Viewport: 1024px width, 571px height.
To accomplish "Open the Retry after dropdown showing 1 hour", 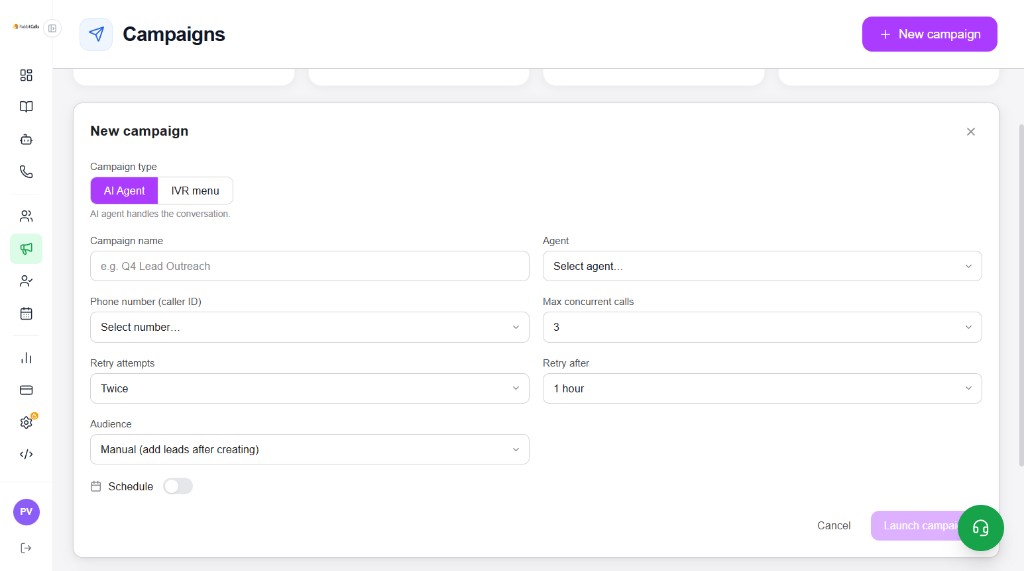I will (x=762, y=389).
